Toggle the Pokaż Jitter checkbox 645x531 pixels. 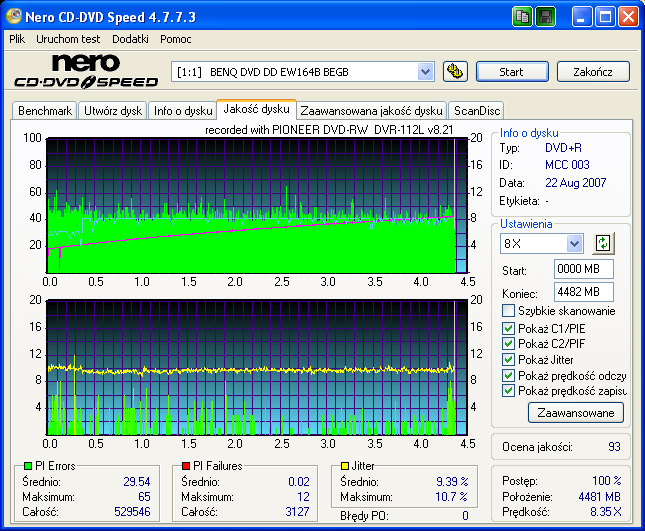pyautogui.click(x=509, y=359)
